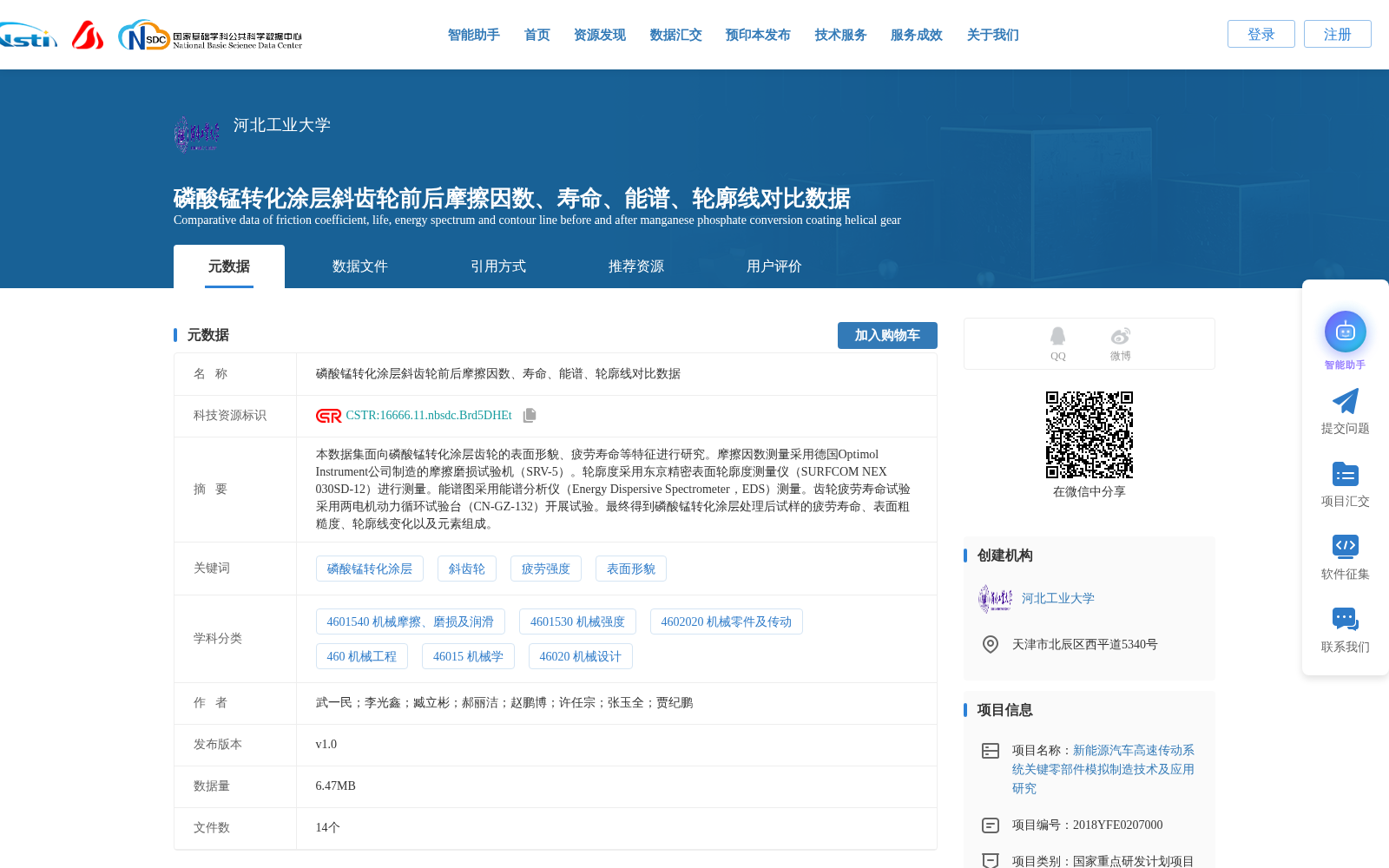The image size is (1389, 868).
Task: Select subject 4601530 机械强度
Action: [577, 621]
